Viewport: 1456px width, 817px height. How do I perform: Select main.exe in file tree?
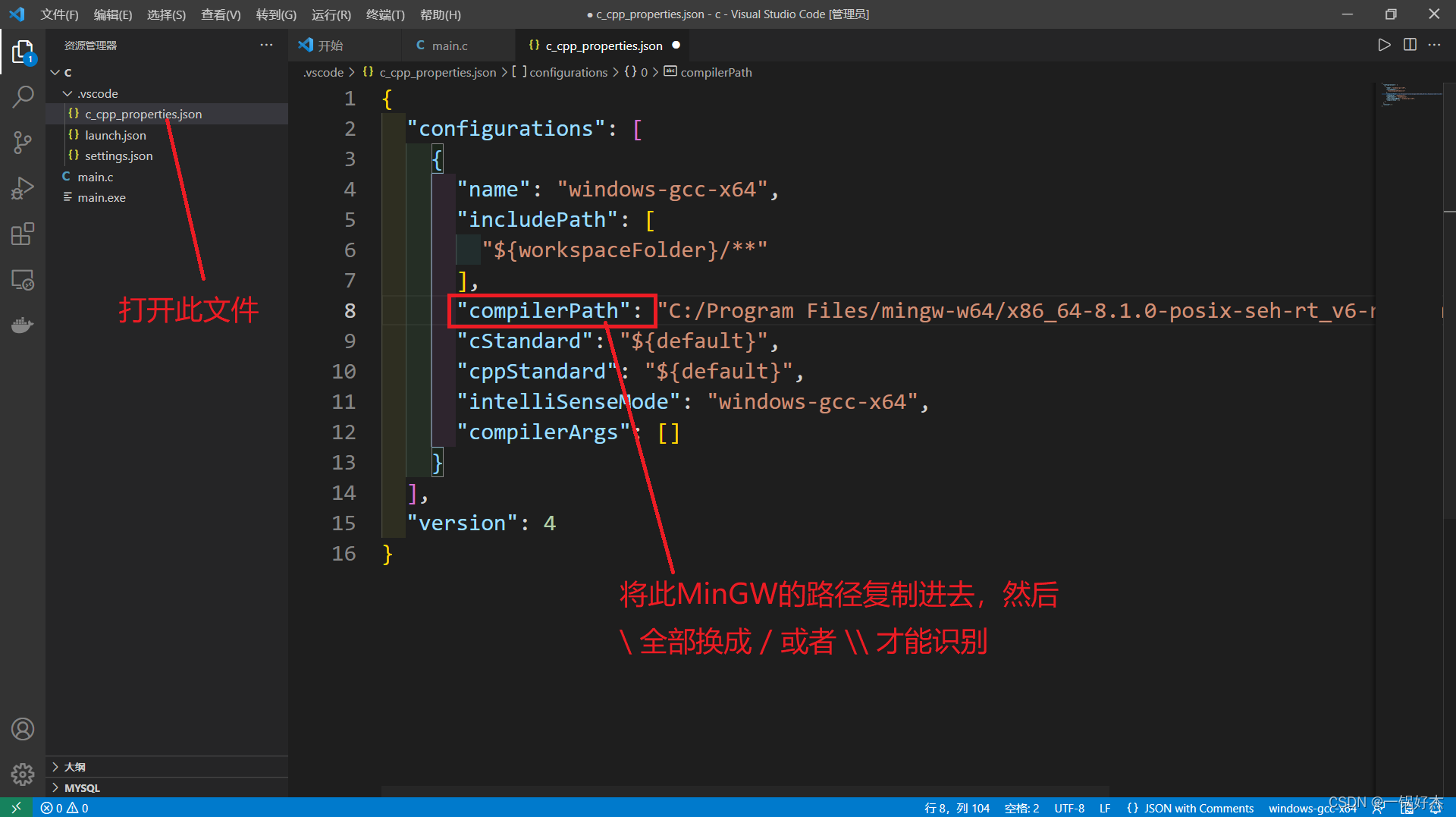coord(167,197)
